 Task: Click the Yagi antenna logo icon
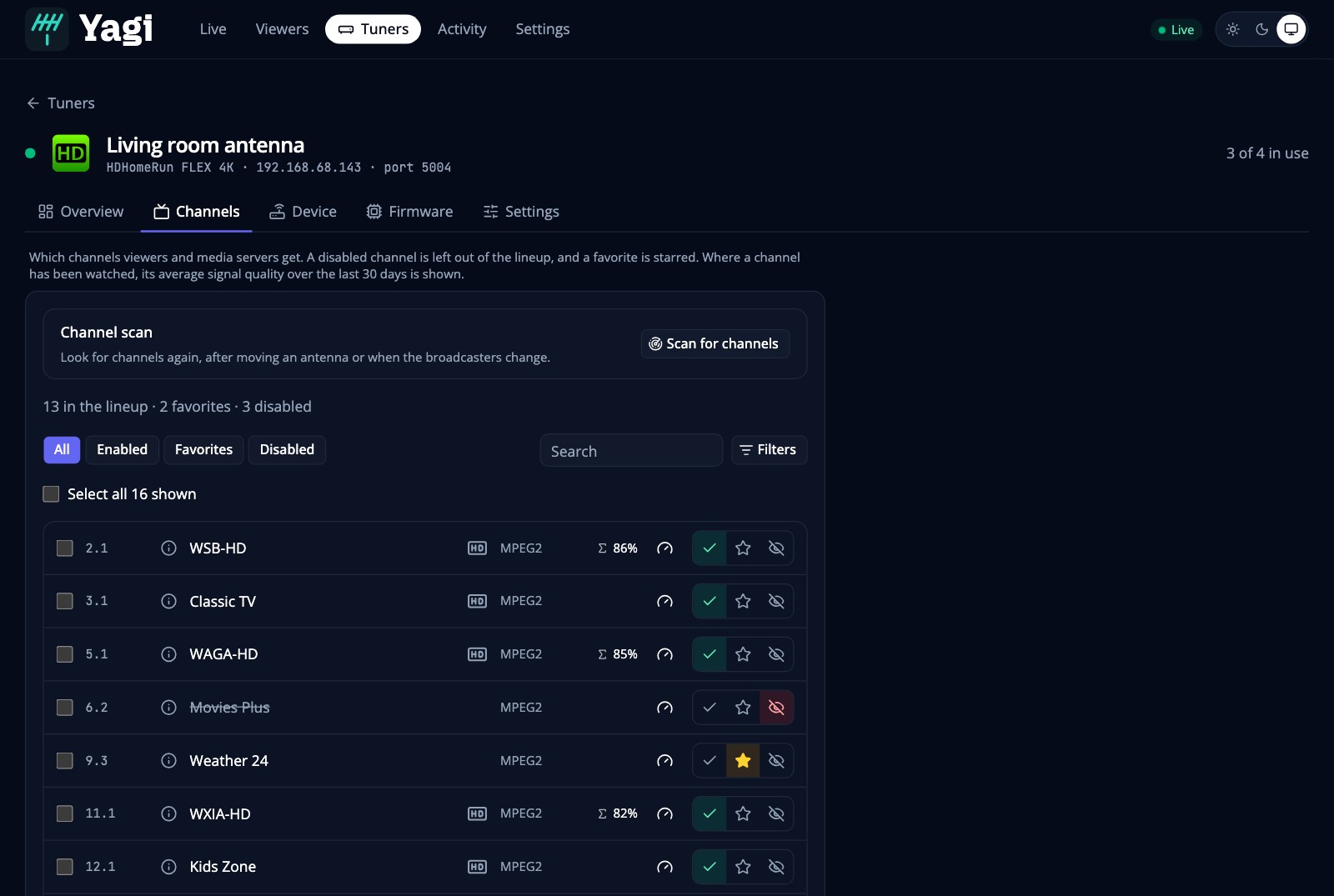(x=47, y=29)
